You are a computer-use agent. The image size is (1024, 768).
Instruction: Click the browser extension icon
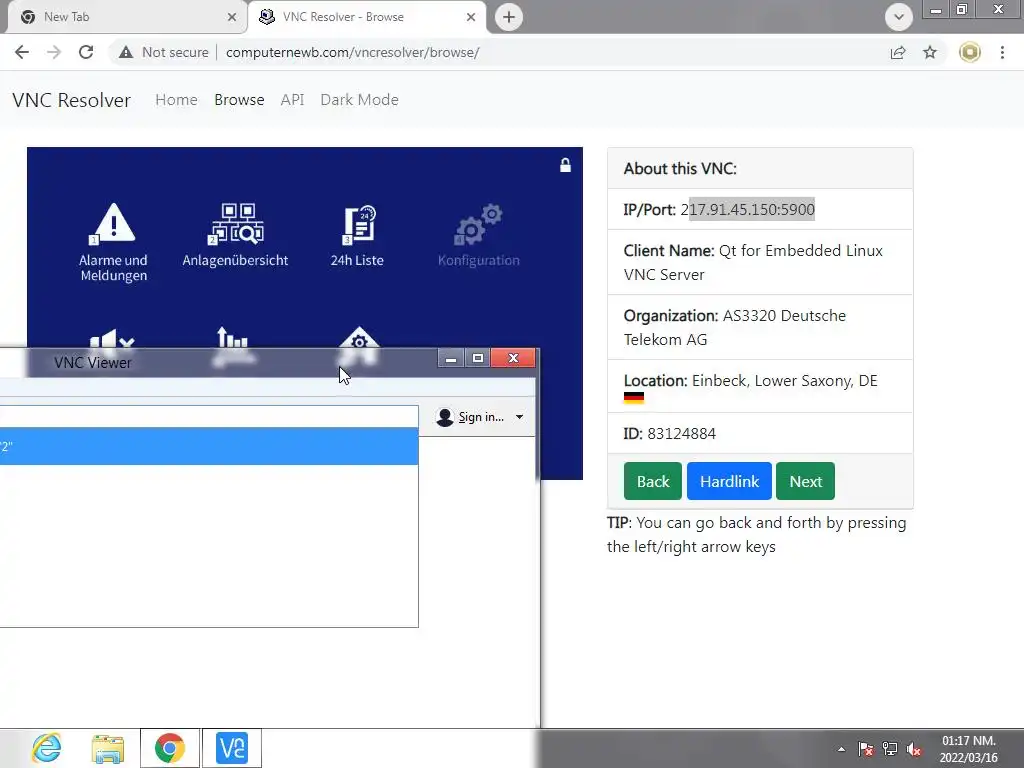[970, 52]
